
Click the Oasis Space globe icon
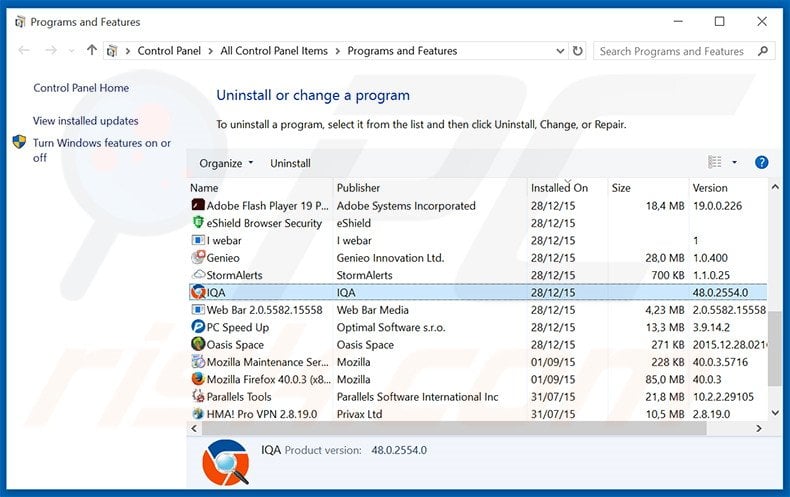(x=198, y=344)
